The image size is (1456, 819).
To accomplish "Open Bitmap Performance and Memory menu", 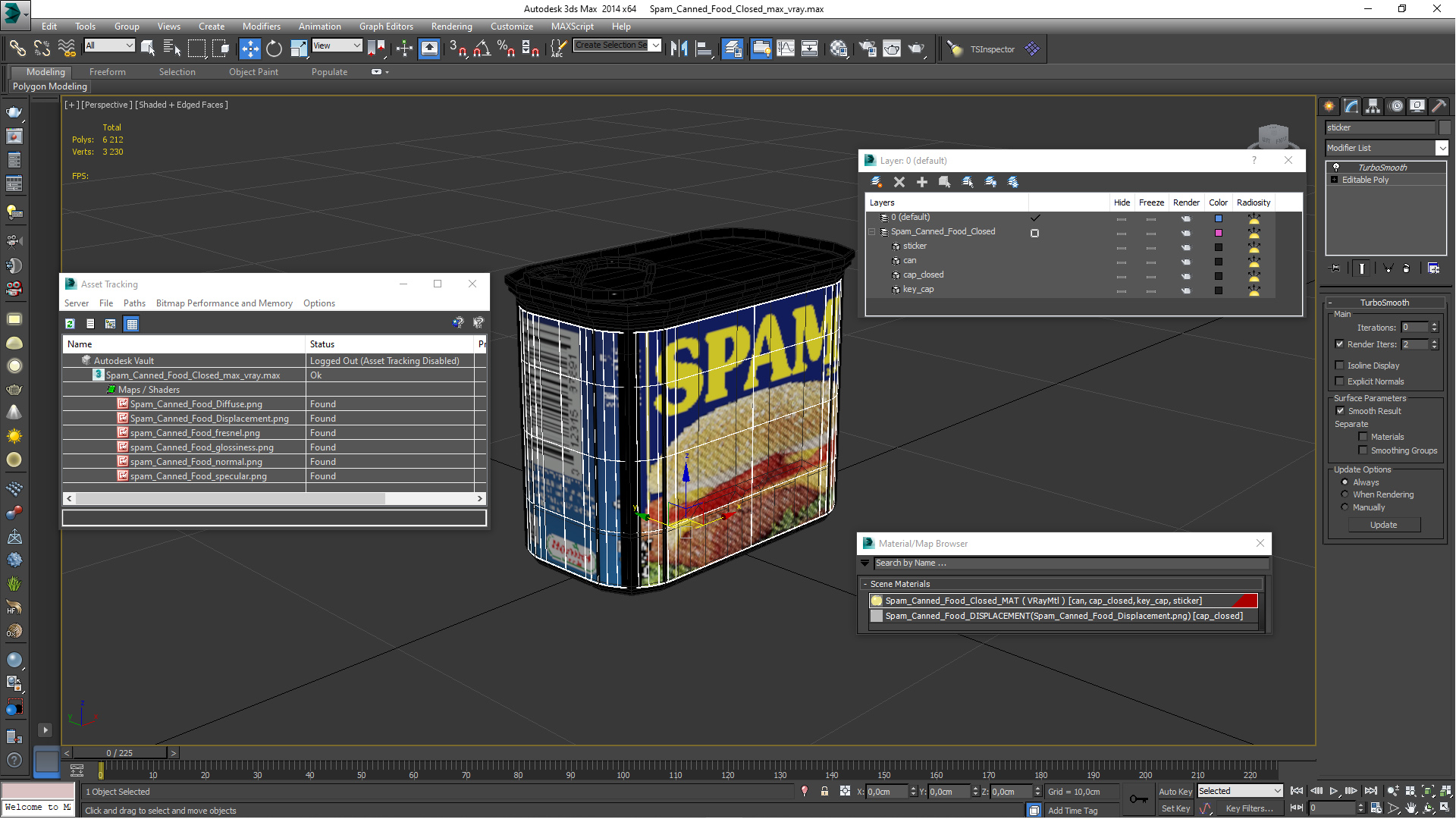I will (x=224, y=303).
